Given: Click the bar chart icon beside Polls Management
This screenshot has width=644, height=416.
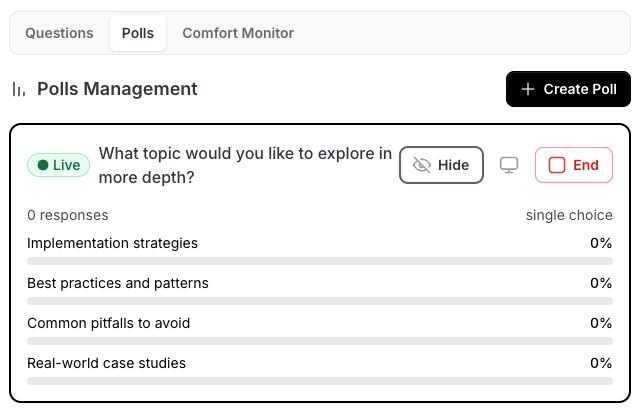Looking at the screenshot, I should (19, 89).
